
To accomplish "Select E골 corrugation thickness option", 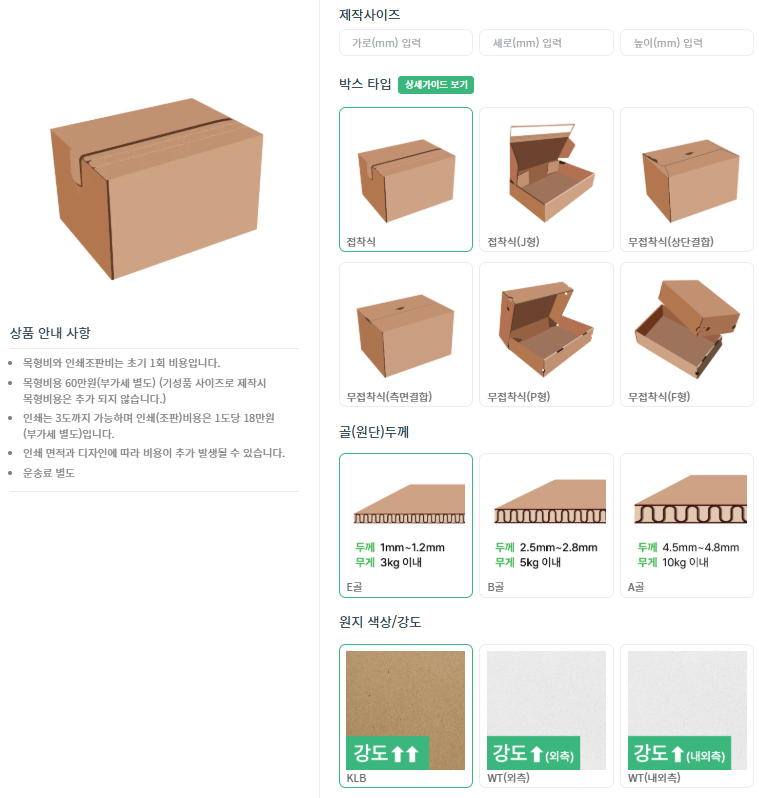I will click(406, 525).
